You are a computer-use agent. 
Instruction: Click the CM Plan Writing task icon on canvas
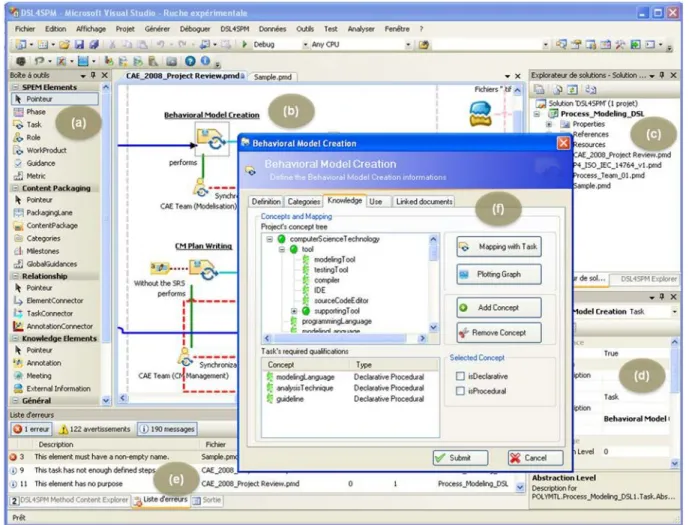(203, 269)
